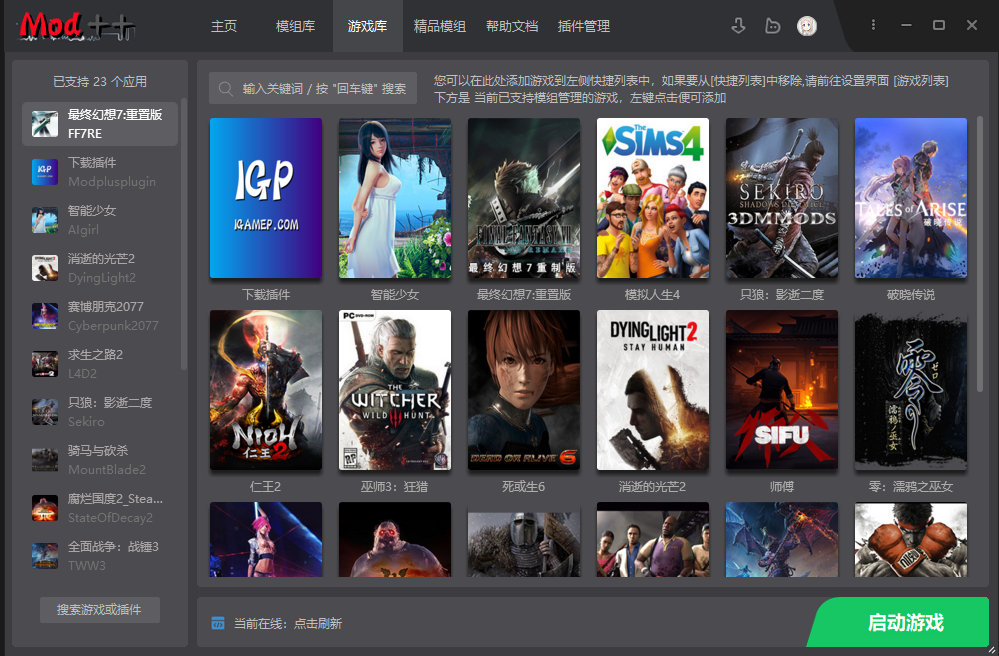The height and width of the screenshot is (656, 999).
Task: Open the 帮助文档 menu item
Action: [x=512, y=27]
